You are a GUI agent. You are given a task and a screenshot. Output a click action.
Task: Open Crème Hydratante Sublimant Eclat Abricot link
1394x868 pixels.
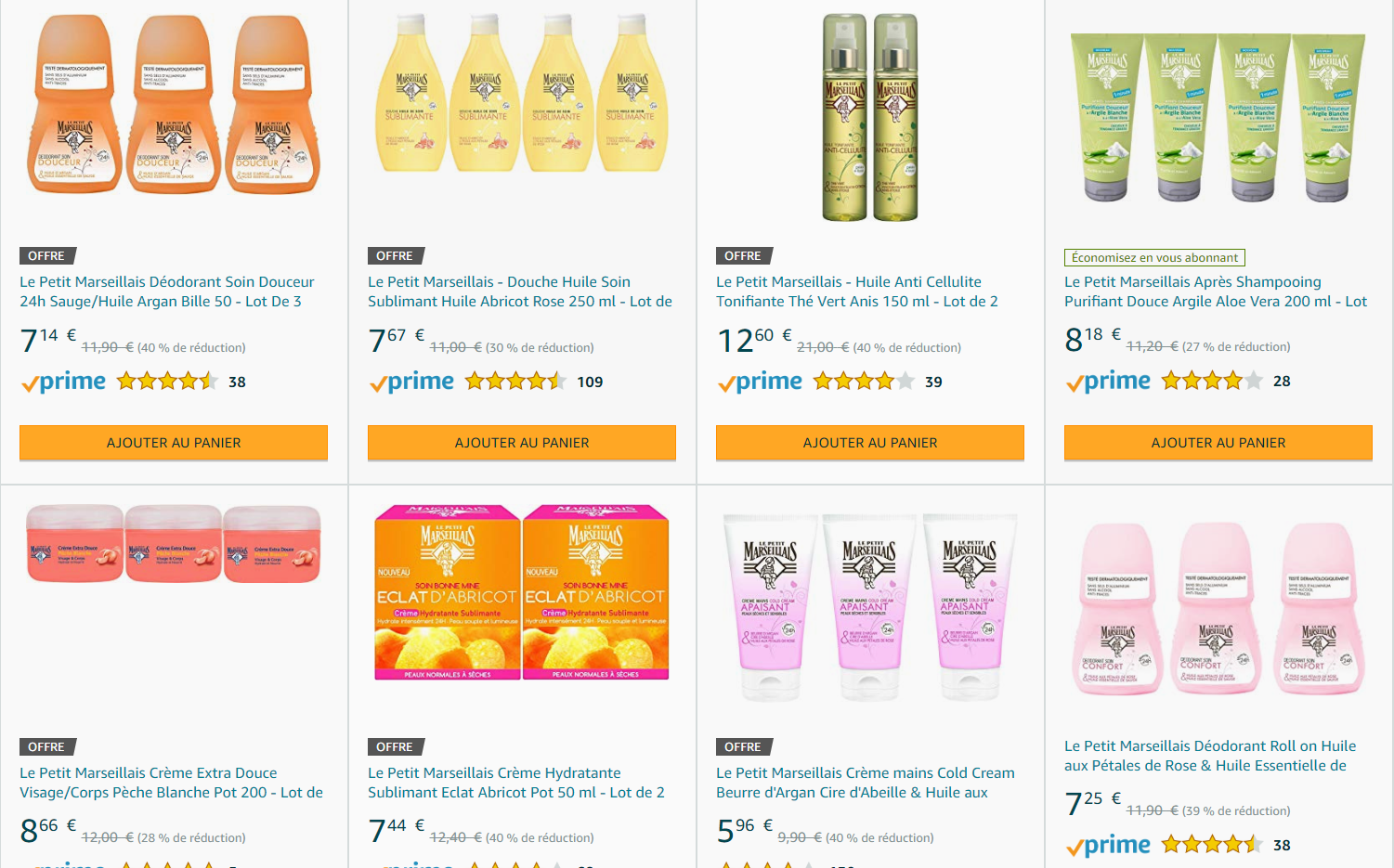click(x=516, y=783)
